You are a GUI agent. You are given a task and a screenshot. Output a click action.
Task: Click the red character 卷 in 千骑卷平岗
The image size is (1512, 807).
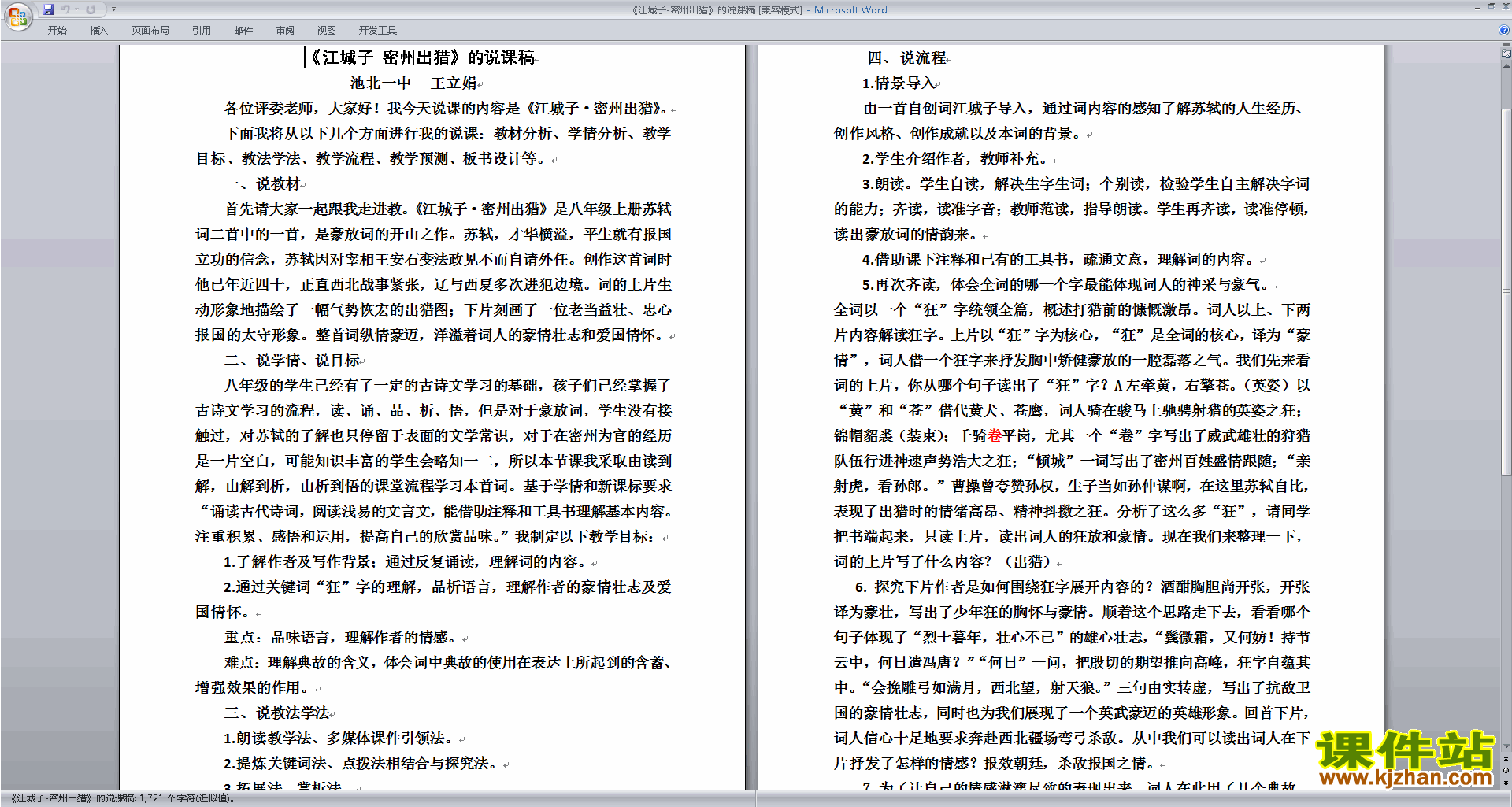[995, 435]
